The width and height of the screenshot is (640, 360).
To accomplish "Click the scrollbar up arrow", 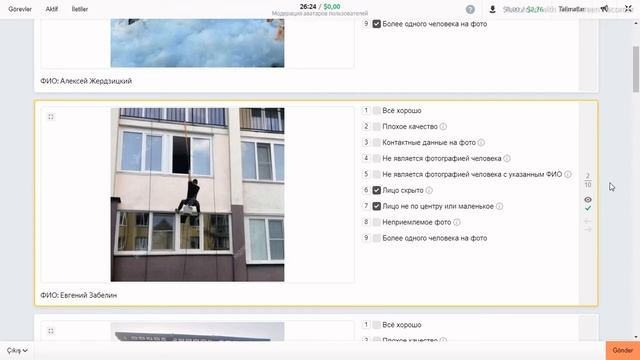I will pyautogui.click(x=636, y=23).
